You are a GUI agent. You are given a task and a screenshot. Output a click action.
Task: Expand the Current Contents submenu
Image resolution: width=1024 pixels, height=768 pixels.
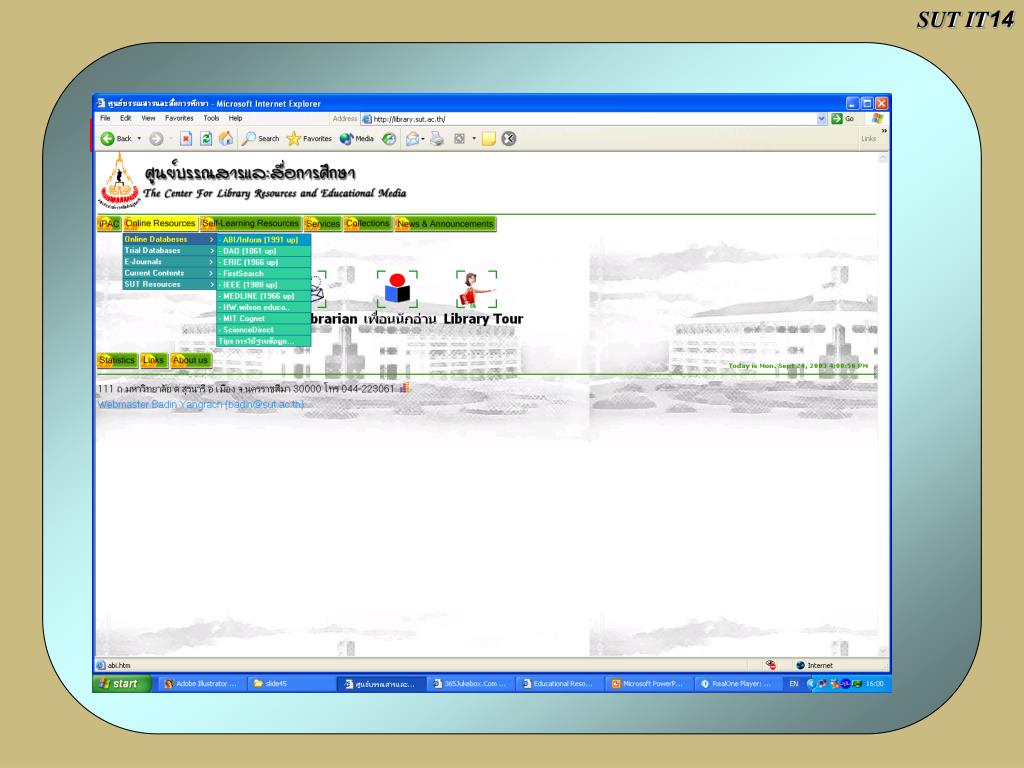point(169,273)
